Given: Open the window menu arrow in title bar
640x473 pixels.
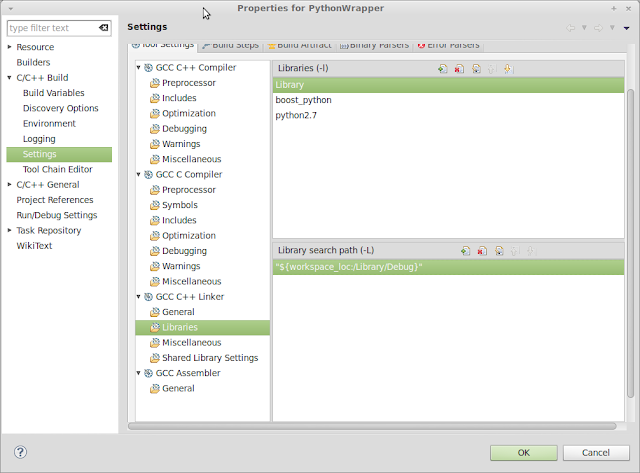Looking at the screenshot, I should click(x=11, y=9).
